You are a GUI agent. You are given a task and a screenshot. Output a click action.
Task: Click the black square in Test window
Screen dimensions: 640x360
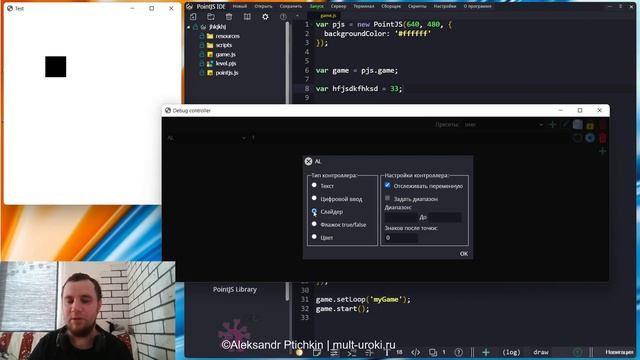56,67
